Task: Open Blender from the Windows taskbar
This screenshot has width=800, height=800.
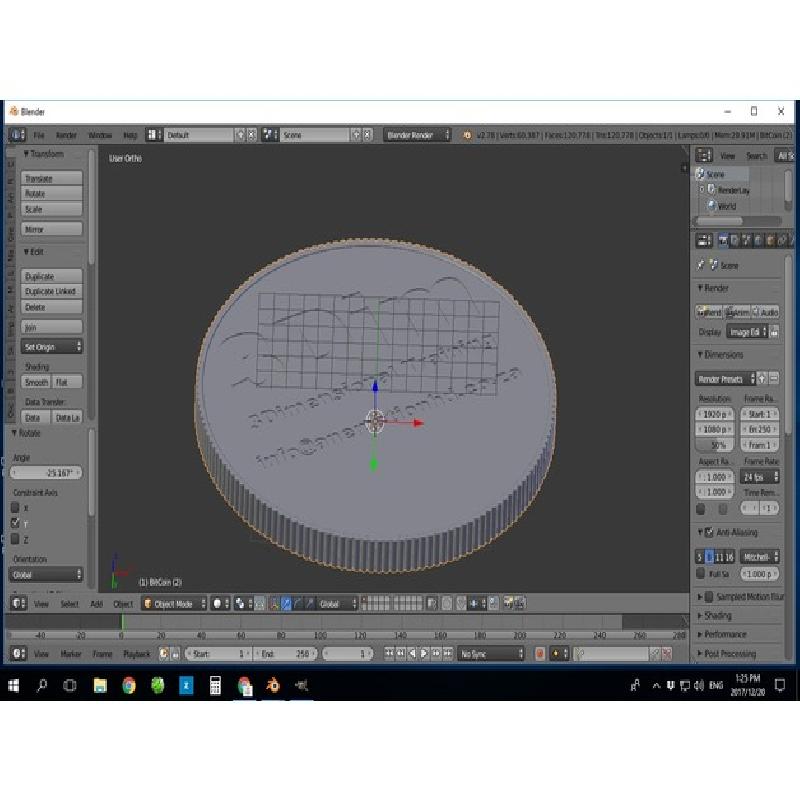Action: click(x=273, y=685)
